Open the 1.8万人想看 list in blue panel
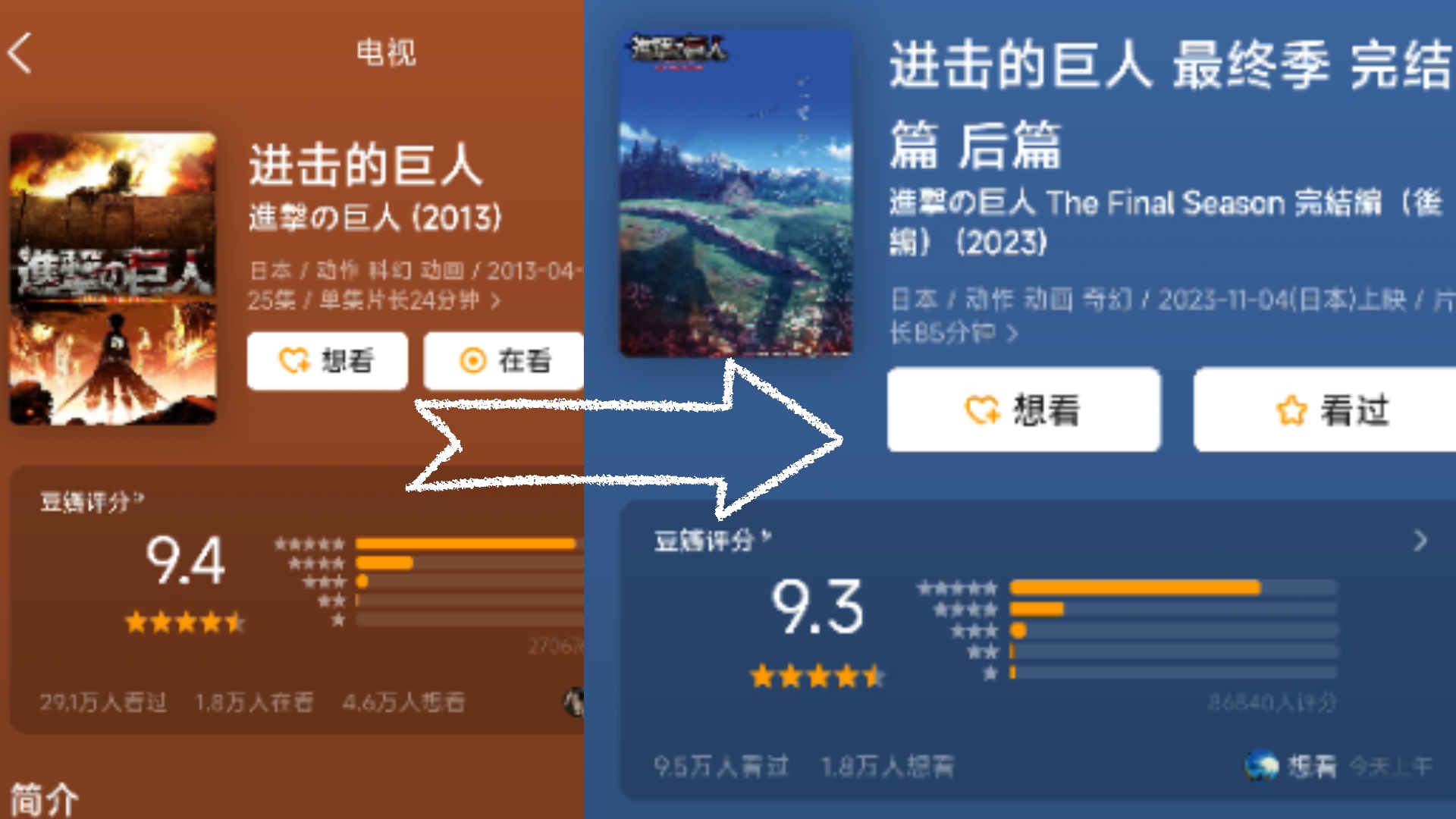Image resolution: width=1456 pixels, height=819 pixels. [888, 766]
